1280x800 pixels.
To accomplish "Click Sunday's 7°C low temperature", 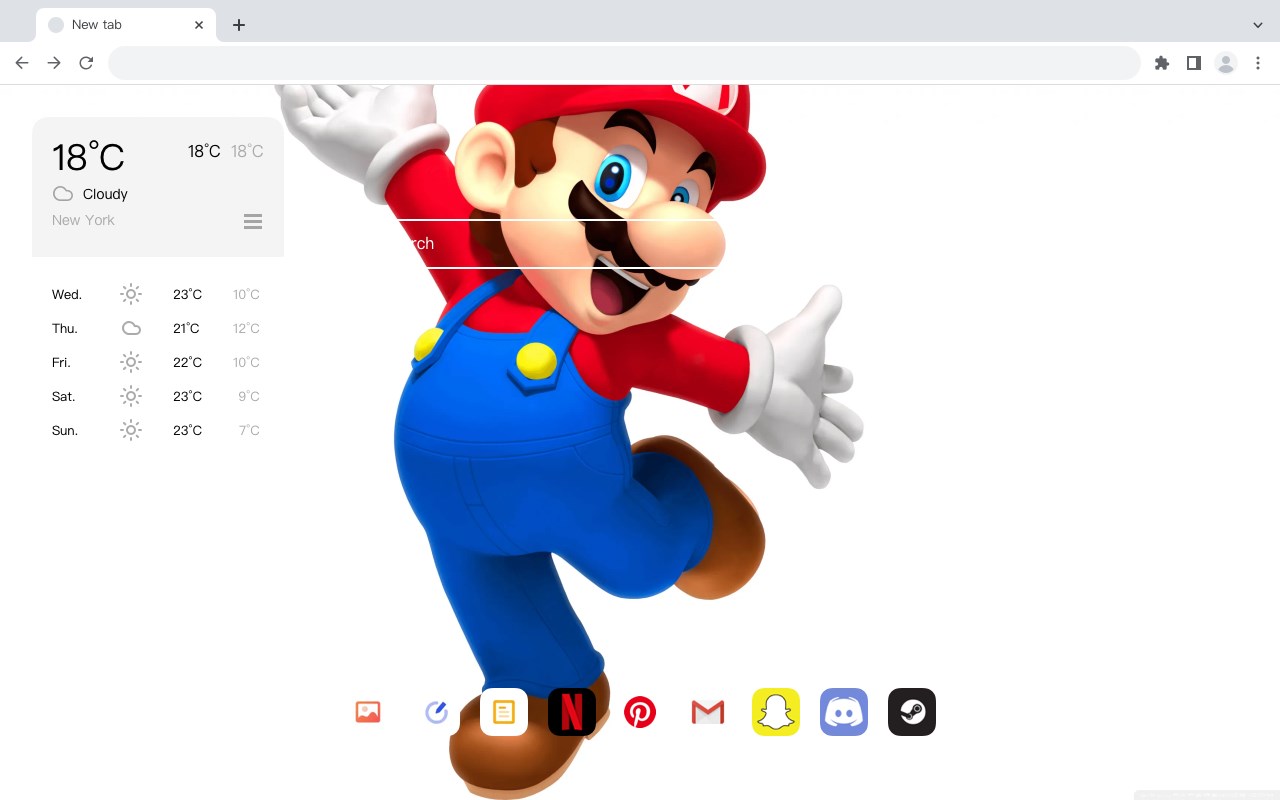I will pyautogui.click(x=249, y=430).
